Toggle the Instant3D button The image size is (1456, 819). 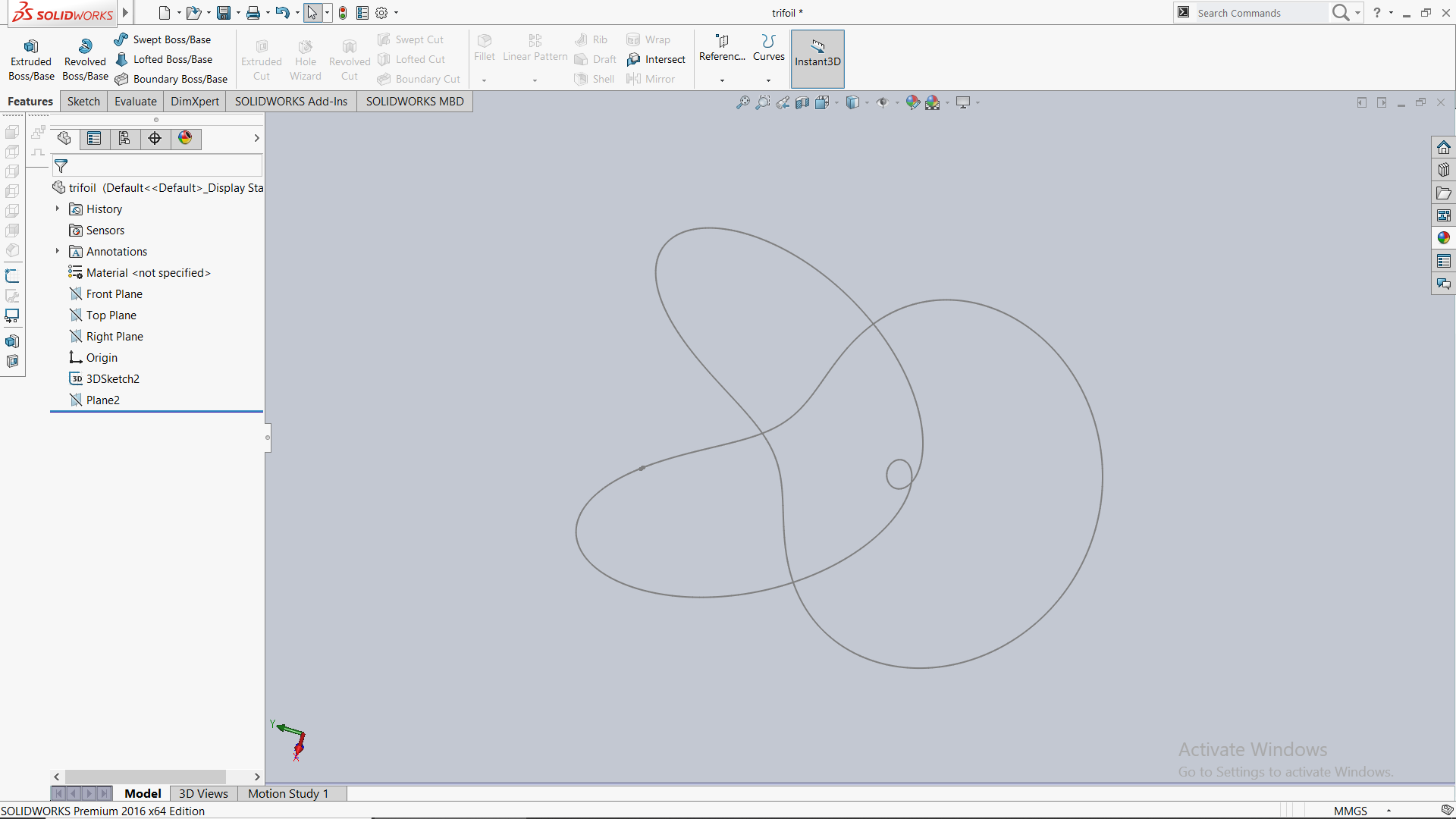tap(817, 59)
